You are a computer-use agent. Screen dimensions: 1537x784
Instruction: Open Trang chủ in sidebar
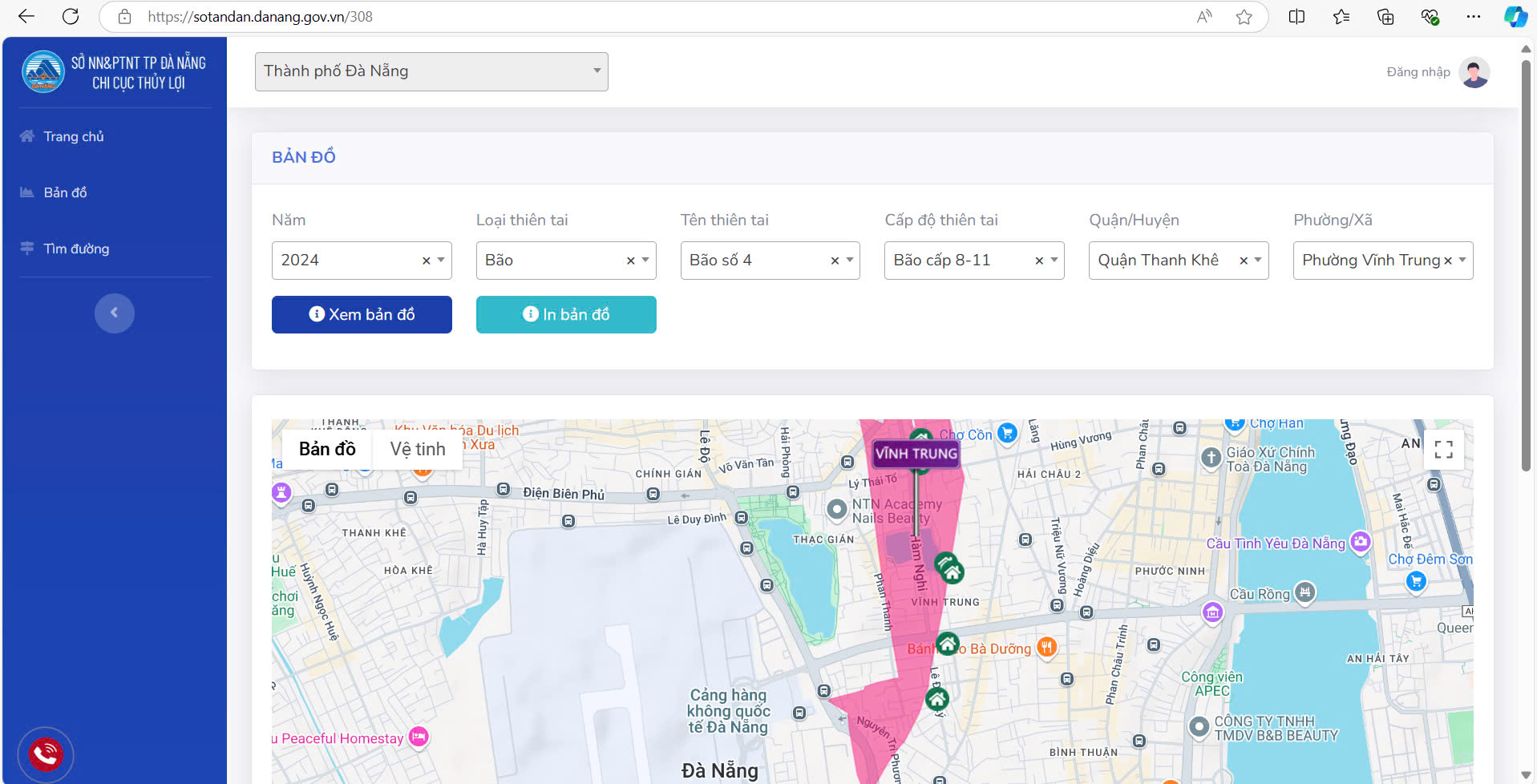[74, 136]
